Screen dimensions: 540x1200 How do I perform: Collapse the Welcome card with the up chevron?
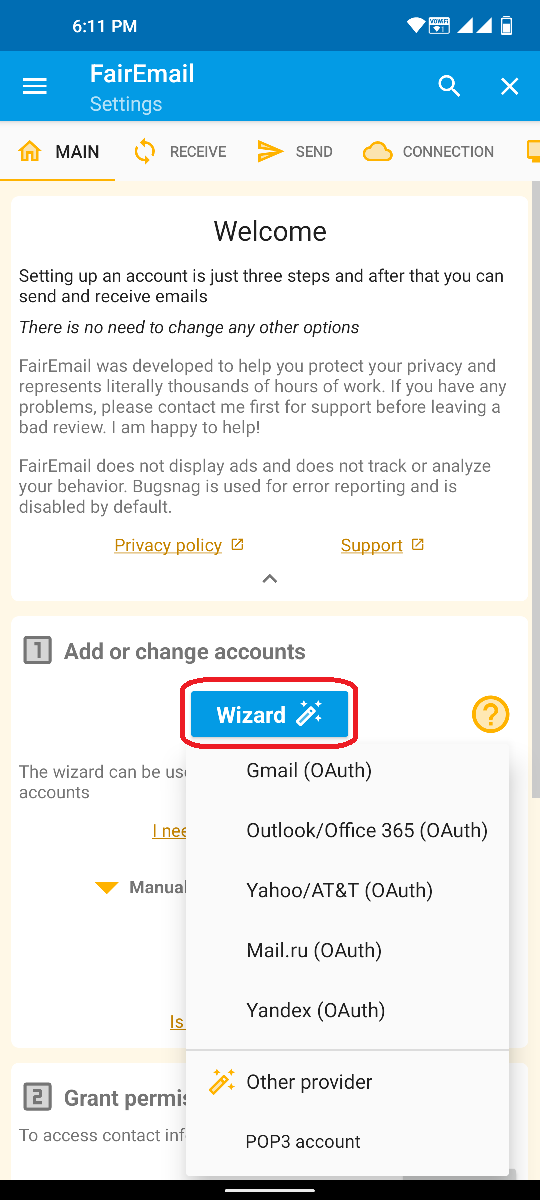click(x=269, y=579)
